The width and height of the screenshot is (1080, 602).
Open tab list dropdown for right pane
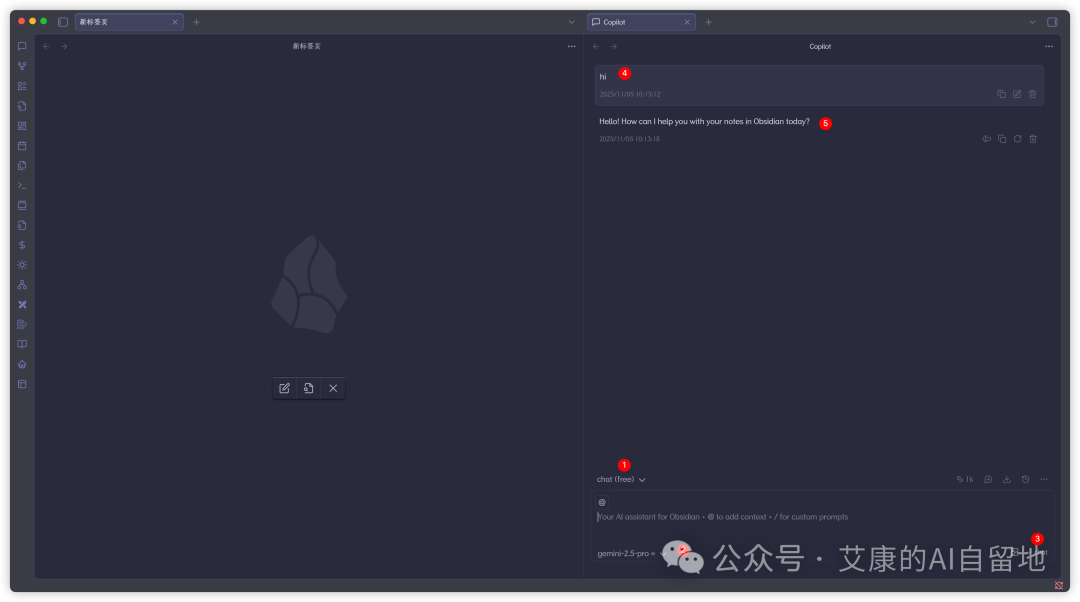(x=1032, y=22)
